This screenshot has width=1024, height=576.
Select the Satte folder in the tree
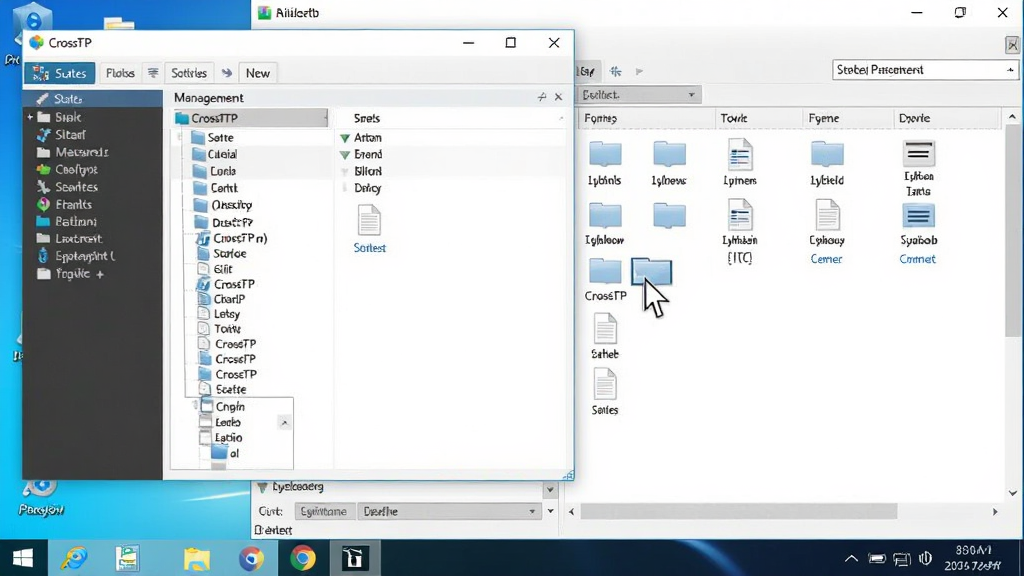220,138
